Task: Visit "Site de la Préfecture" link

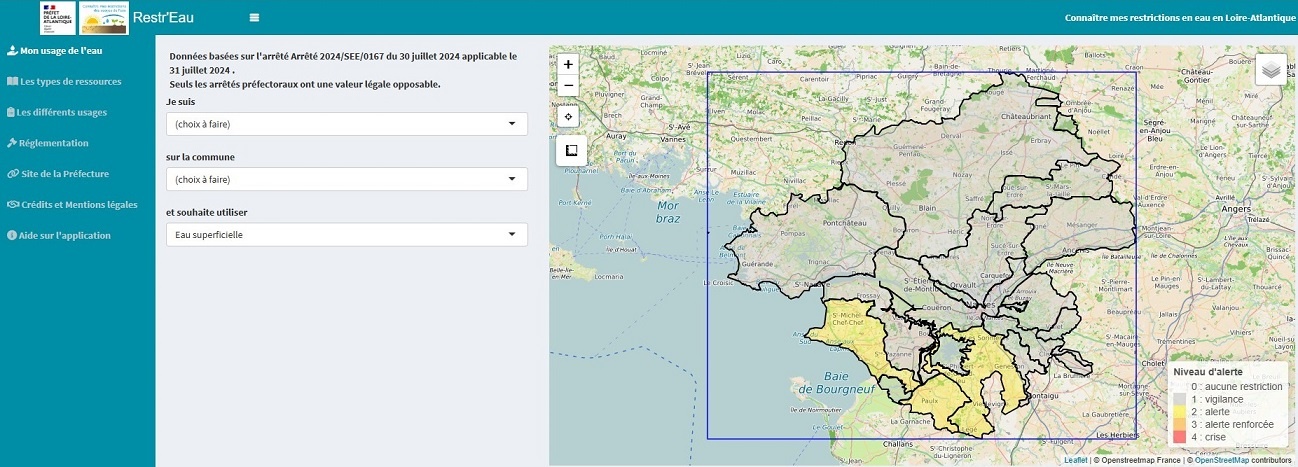Action: (x=64, y=174)
